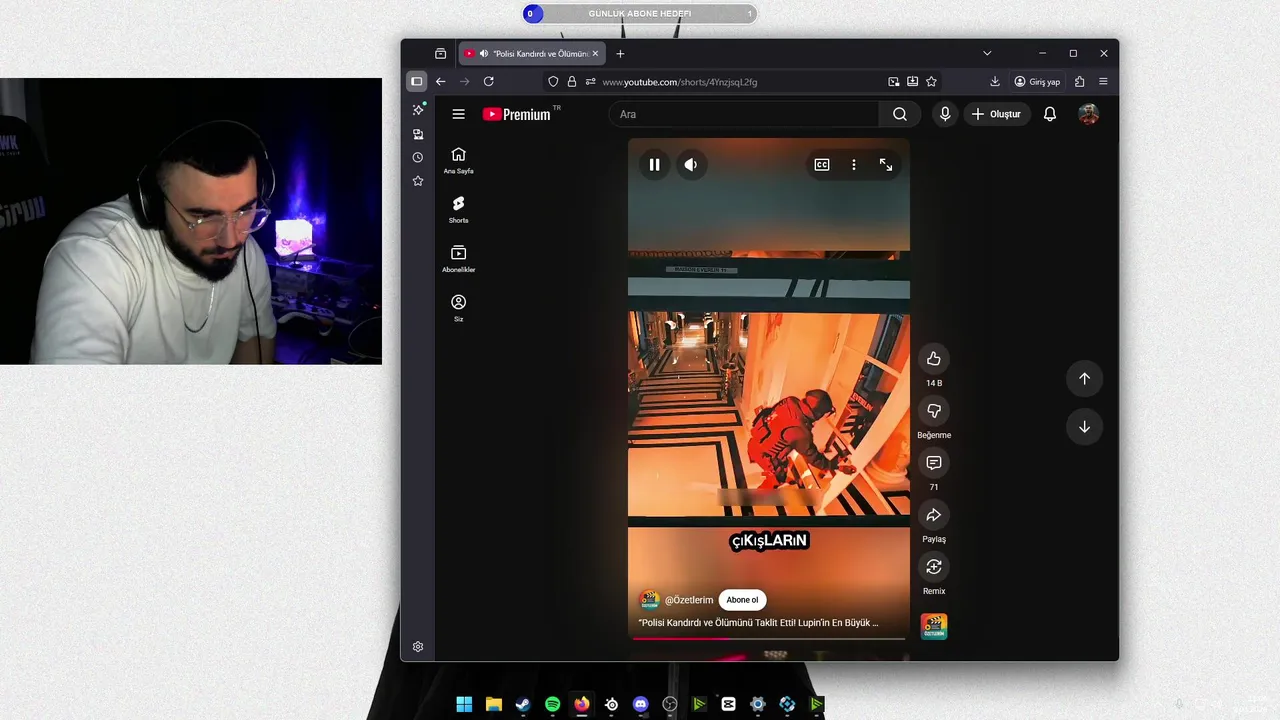Go to the previous short
Viewport: 1280px width, 720px height.
[x=1084, y=378]
